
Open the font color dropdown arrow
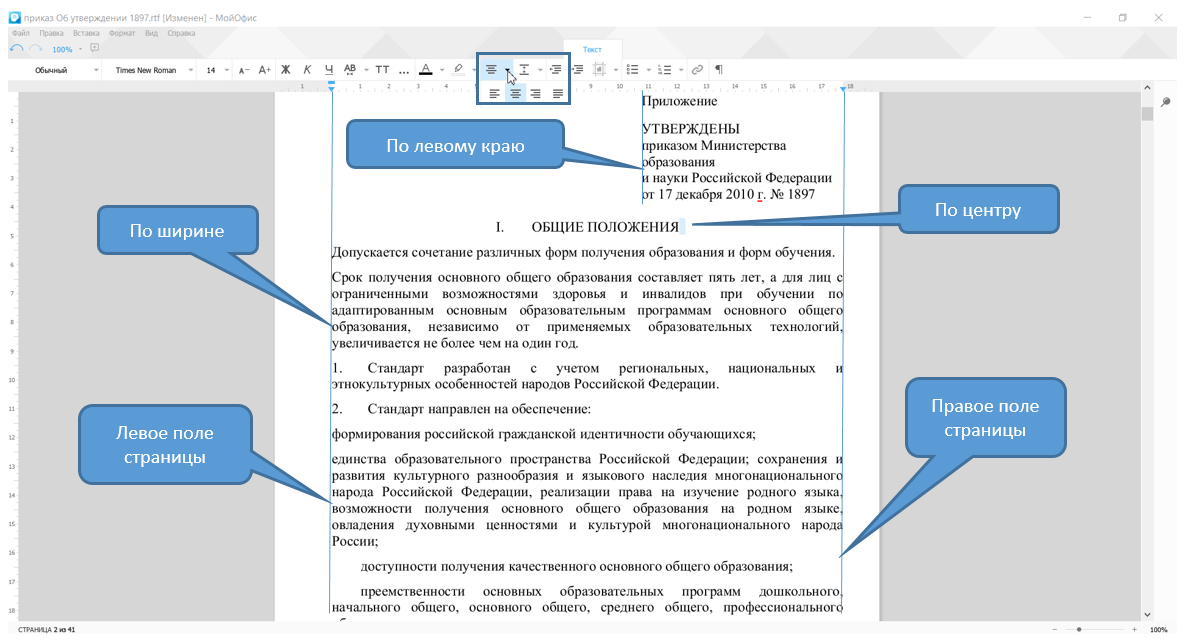(442, 70)
